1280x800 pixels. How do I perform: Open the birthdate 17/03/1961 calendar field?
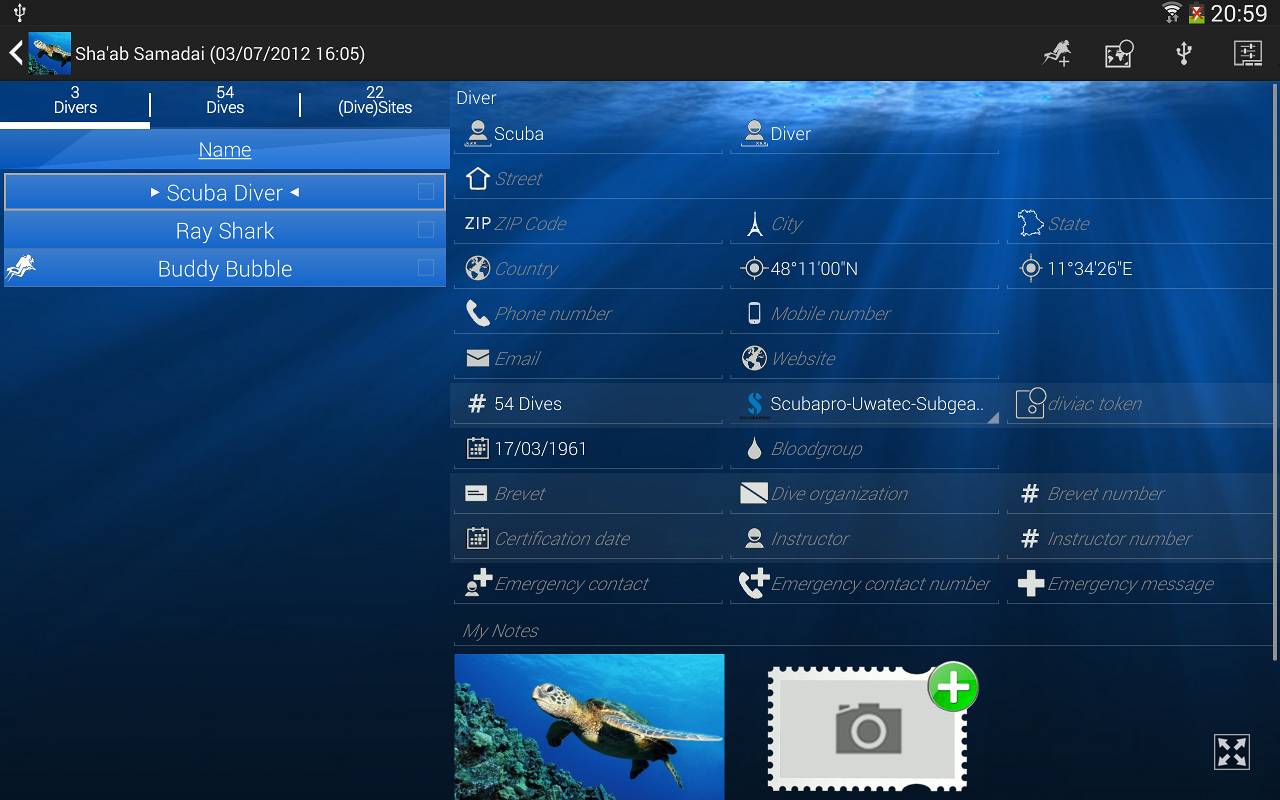pyautogui.click(x=588, y=447)
